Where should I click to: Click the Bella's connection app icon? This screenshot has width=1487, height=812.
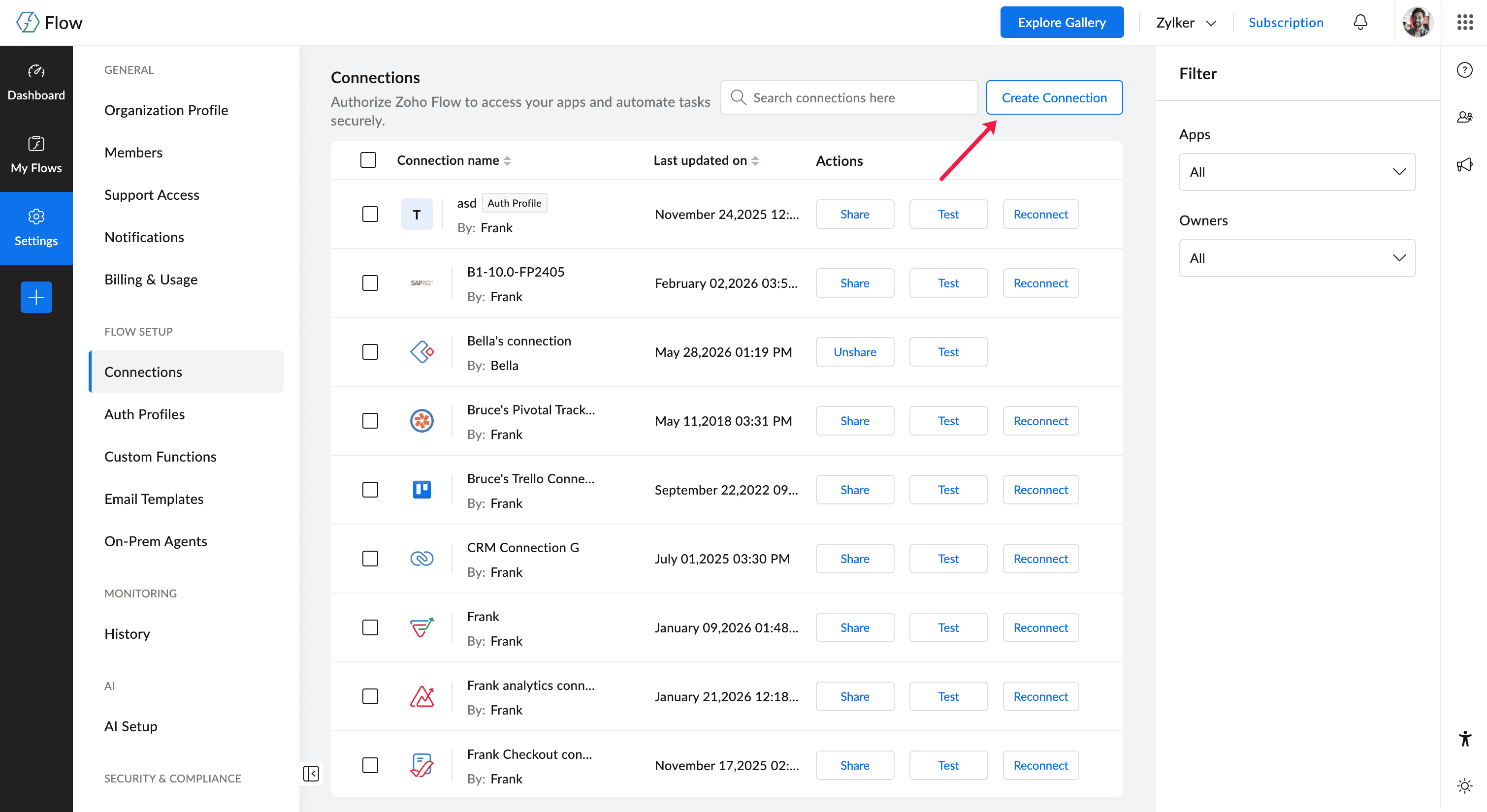tap(422, 352)
